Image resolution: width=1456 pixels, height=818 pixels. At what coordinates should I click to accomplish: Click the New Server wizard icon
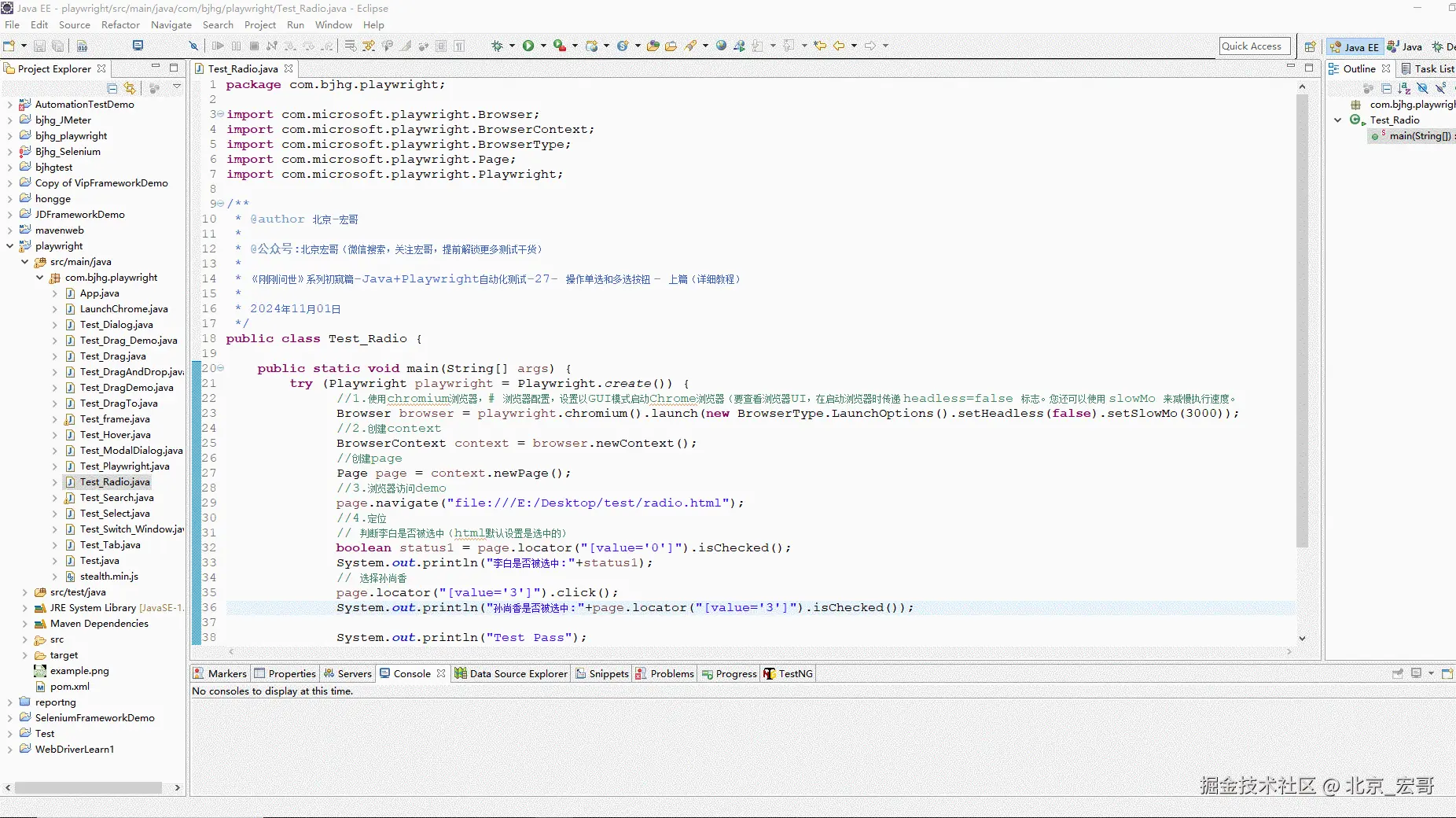click(591, 46)
